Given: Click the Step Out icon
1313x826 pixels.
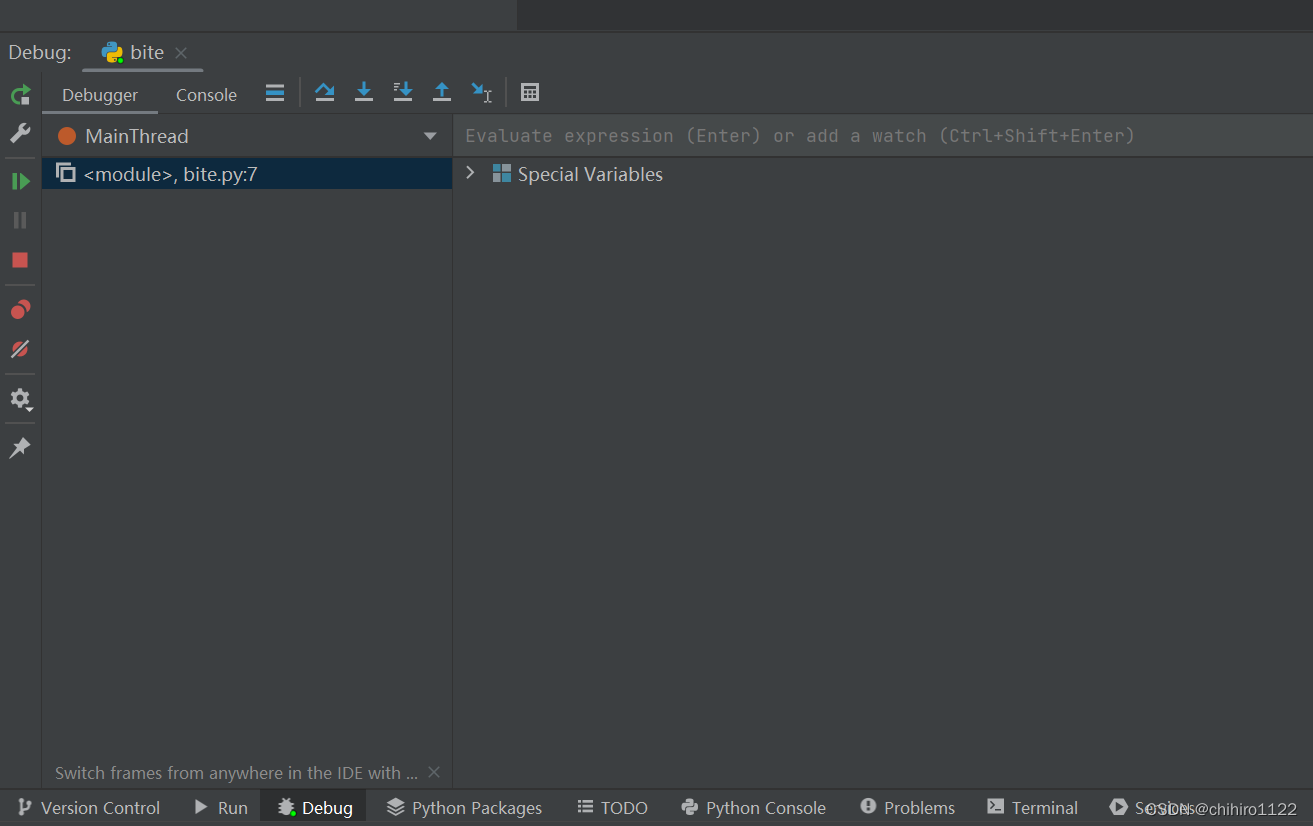Looking at the screenshot, I should pos(441,91).
